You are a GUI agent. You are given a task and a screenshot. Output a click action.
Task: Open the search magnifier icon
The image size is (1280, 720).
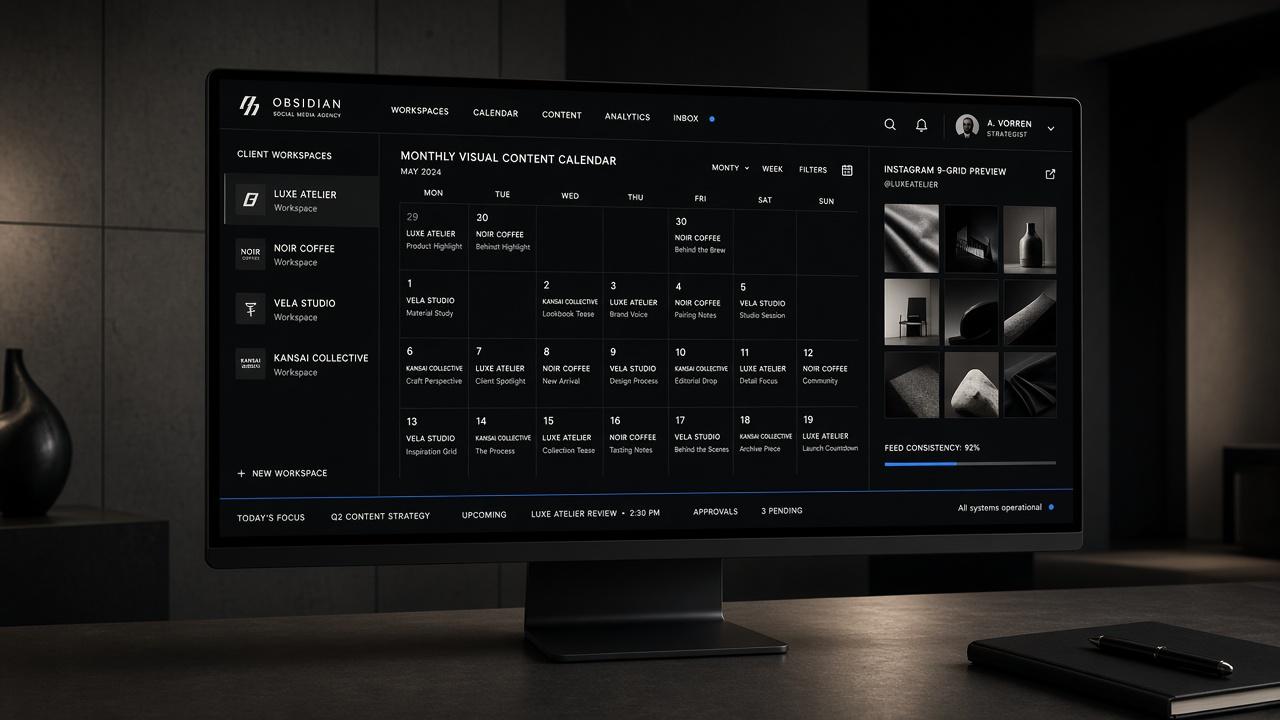pos(890,125)
